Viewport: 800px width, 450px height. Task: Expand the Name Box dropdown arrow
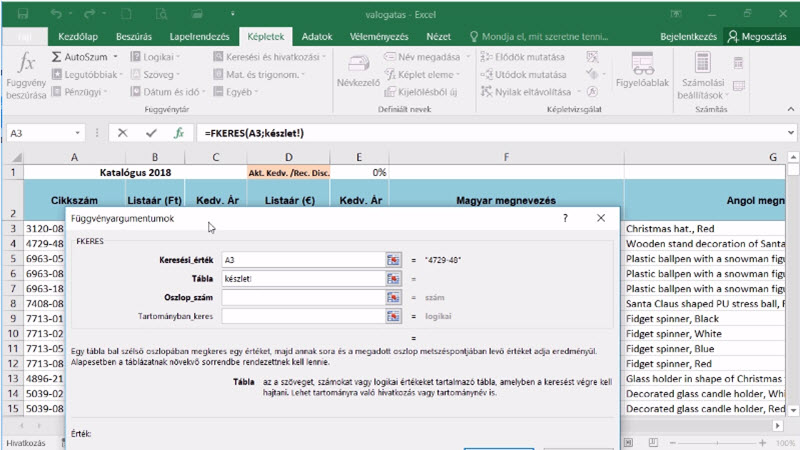[77, 133]
